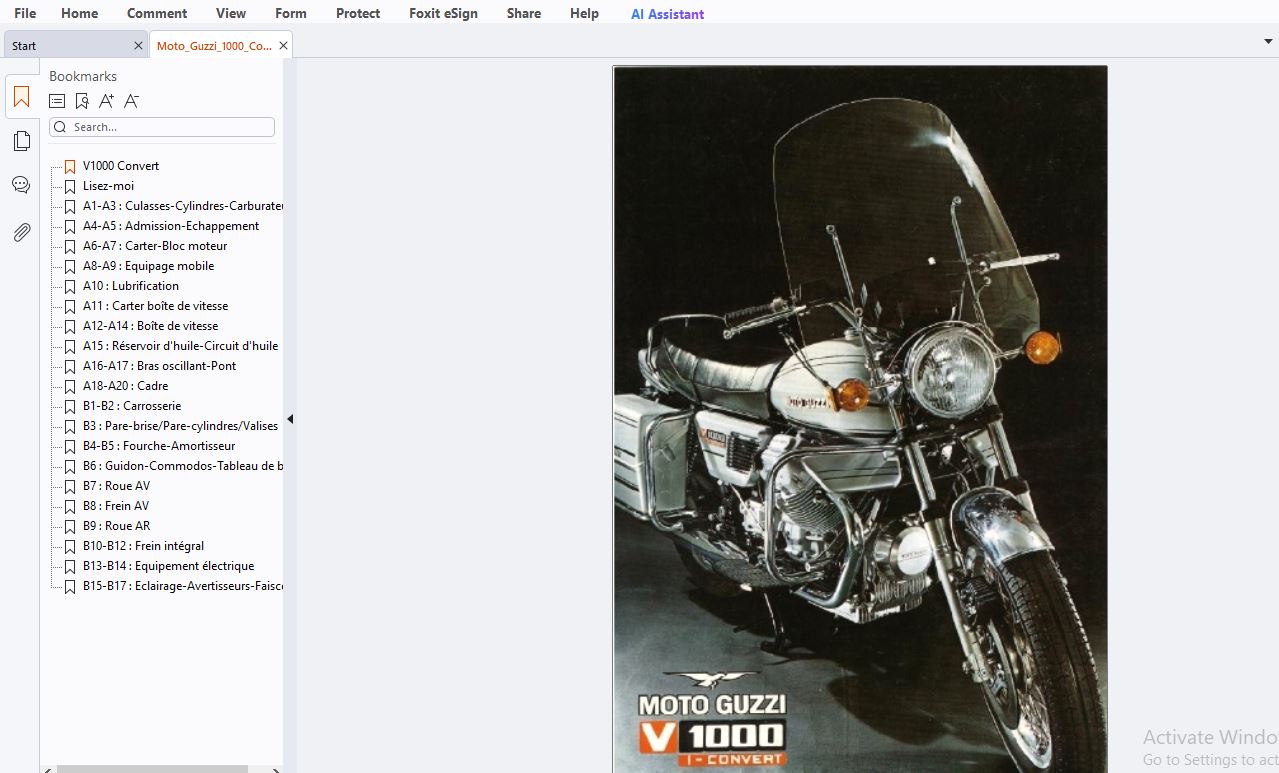The width and height of the screenshot is (1279, 773).
Task: Go to bookmark B4-B5 : Fourche-Amortisseur
Action: pyautogui.click(x=159, y=446)
